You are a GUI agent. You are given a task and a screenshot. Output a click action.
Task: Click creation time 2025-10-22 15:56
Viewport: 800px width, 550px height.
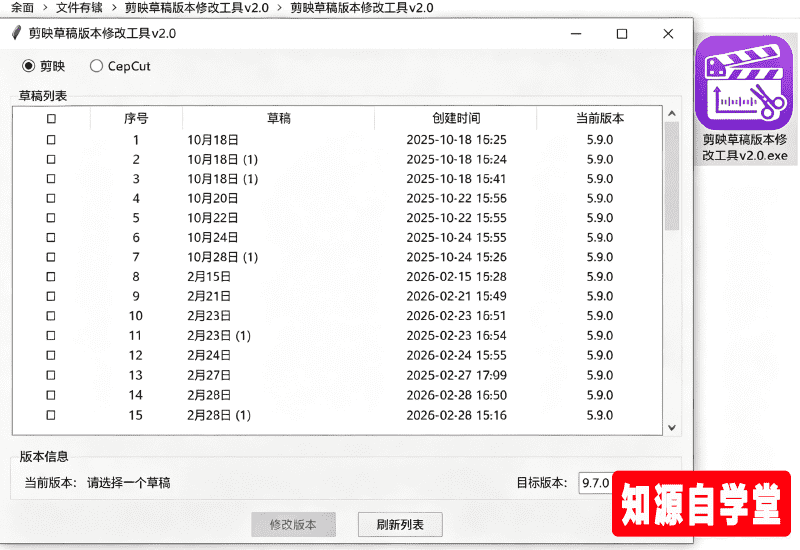click(x=456, y=198)
